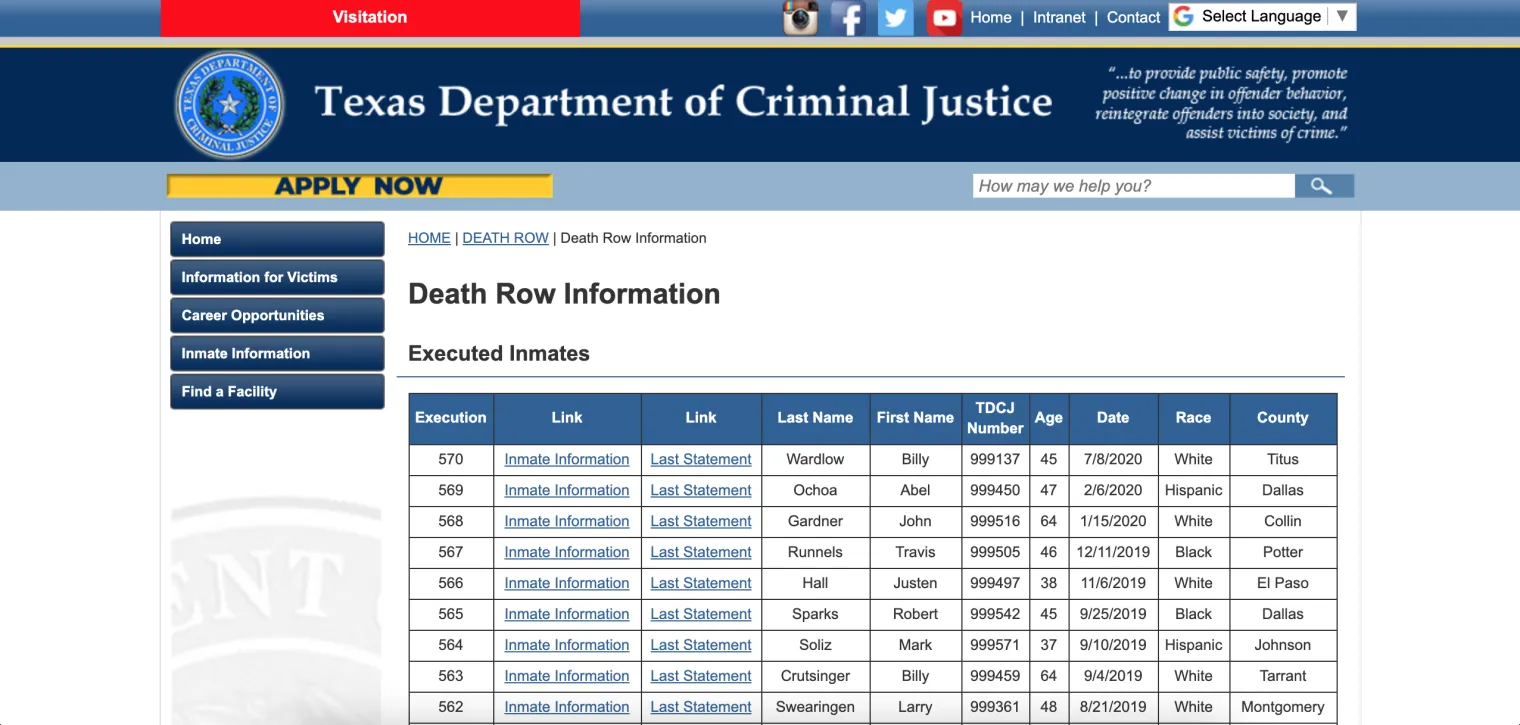Click the Last Name column header

[815, 418]
